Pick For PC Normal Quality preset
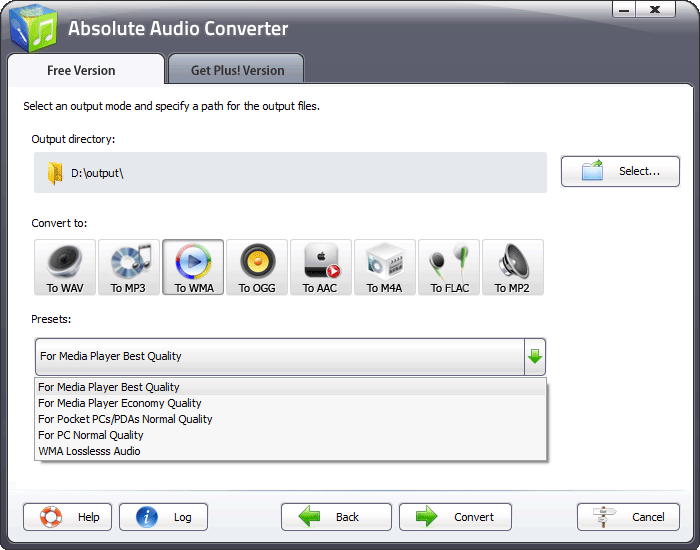Screen dimensions: 700x550 point(291,435)
